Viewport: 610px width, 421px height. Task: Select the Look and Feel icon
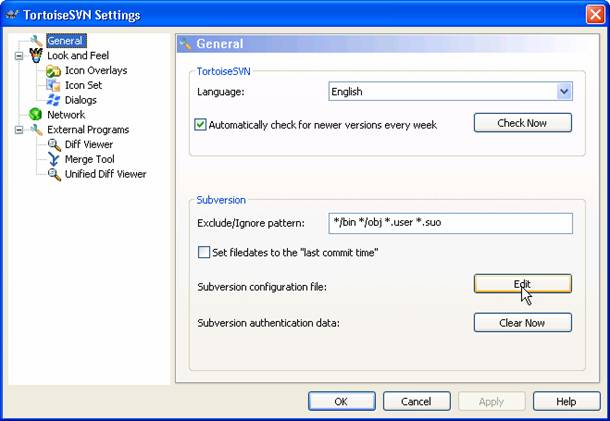[x=36, y=55]
